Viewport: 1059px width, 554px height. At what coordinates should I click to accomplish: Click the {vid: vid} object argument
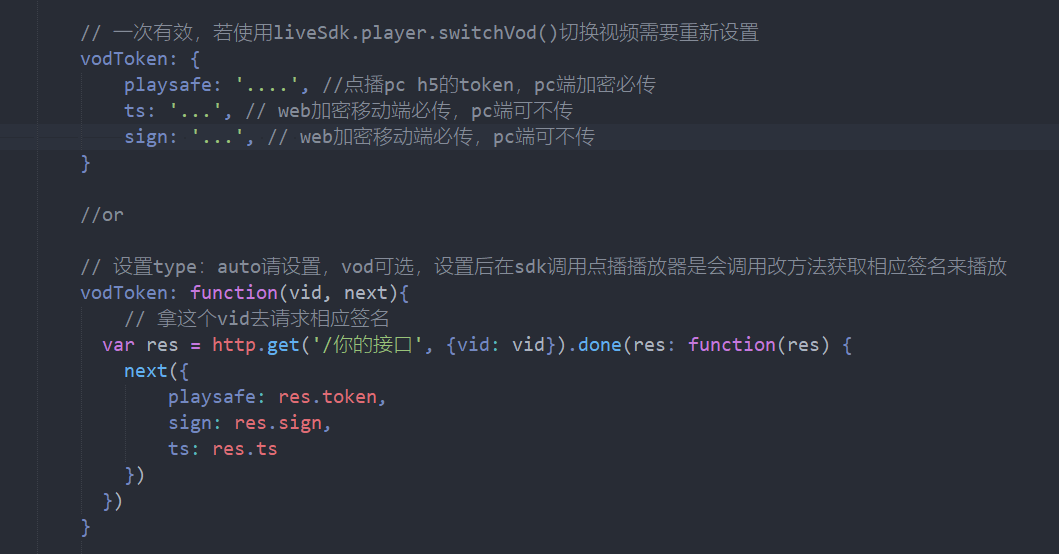coord(497,345)
